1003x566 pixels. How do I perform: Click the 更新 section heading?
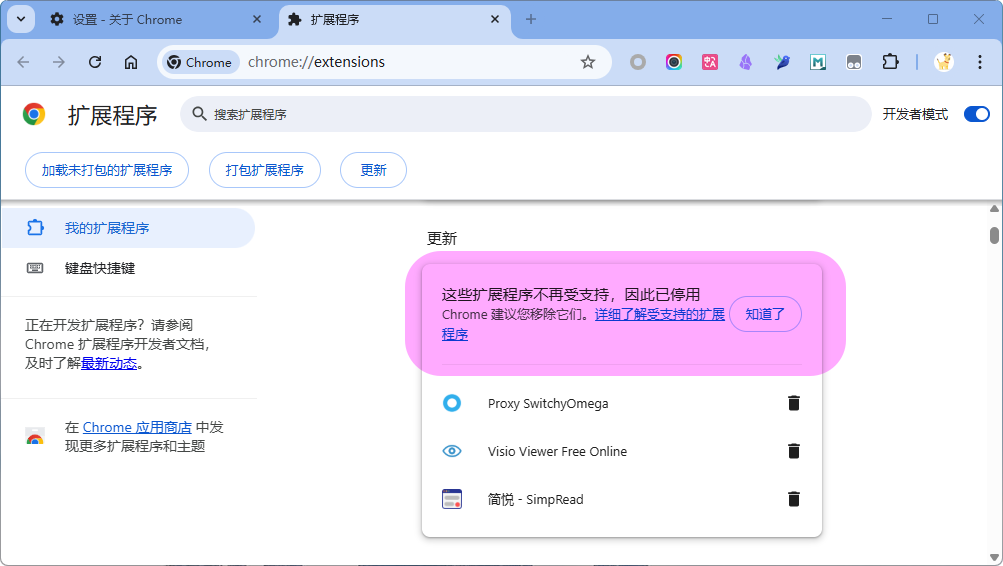coord(442,239)
